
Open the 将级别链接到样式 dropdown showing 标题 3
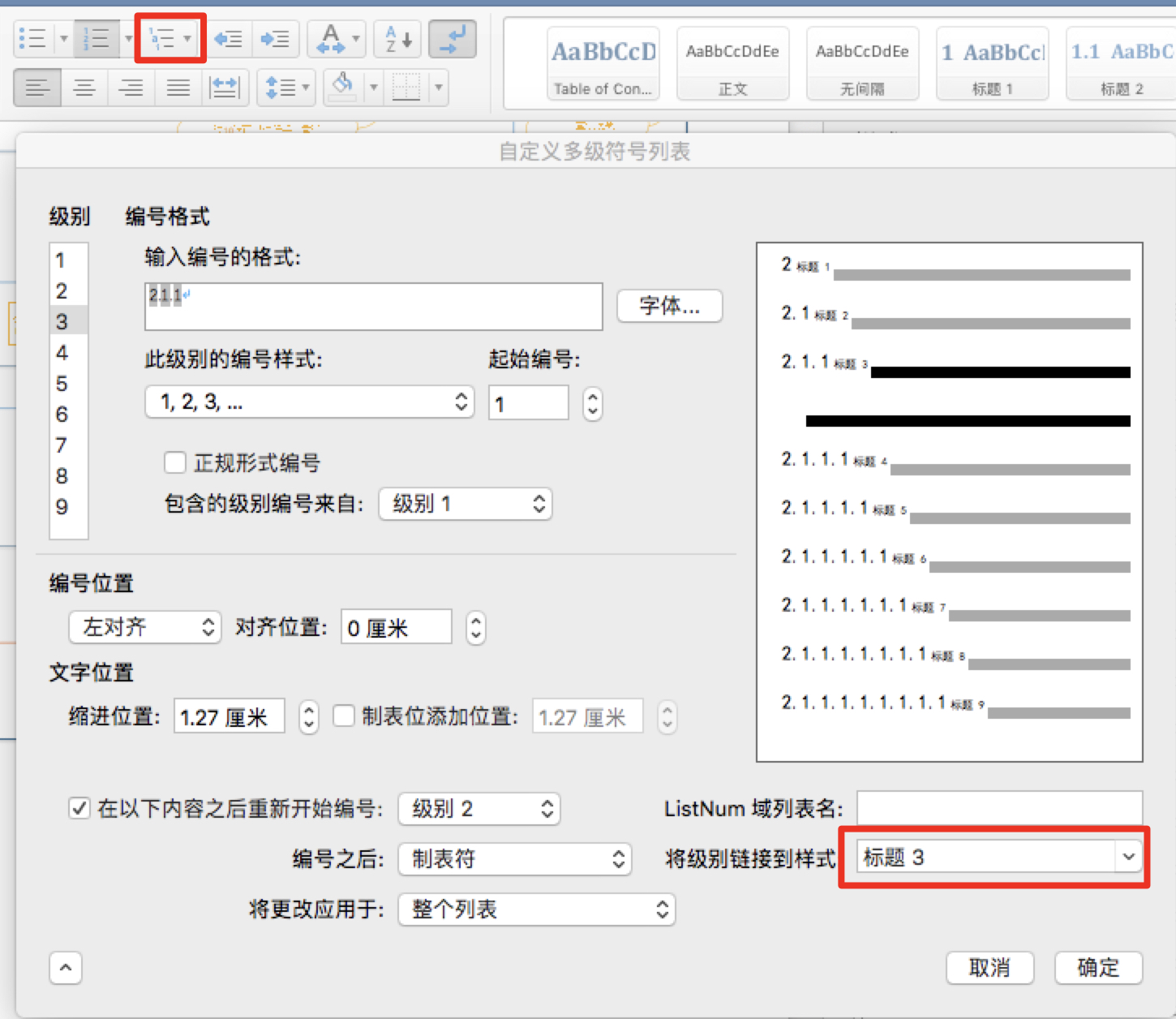[x=996, y=857]
